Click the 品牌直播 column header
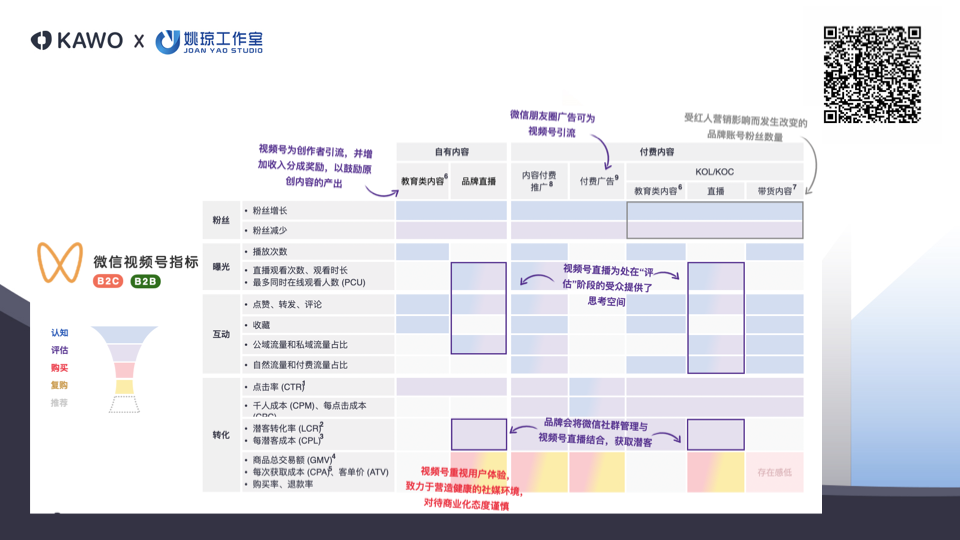960x540 pixels. pos(479,181)
